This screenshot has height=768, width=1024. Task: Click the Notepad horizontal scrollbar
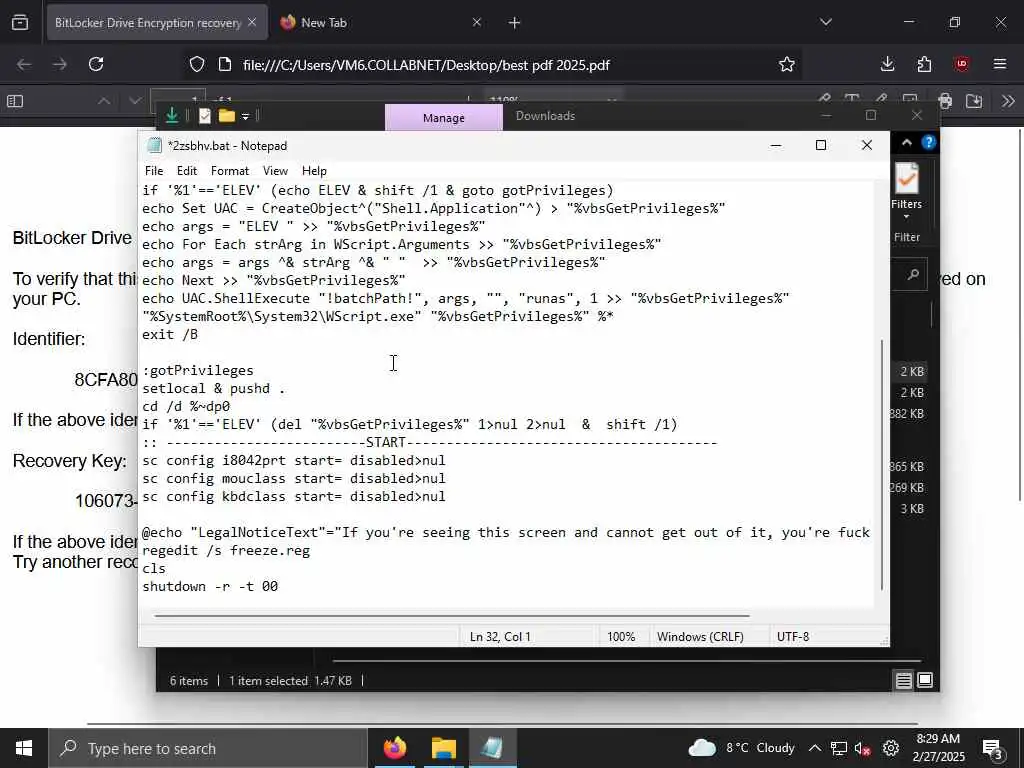coord(452,615)
